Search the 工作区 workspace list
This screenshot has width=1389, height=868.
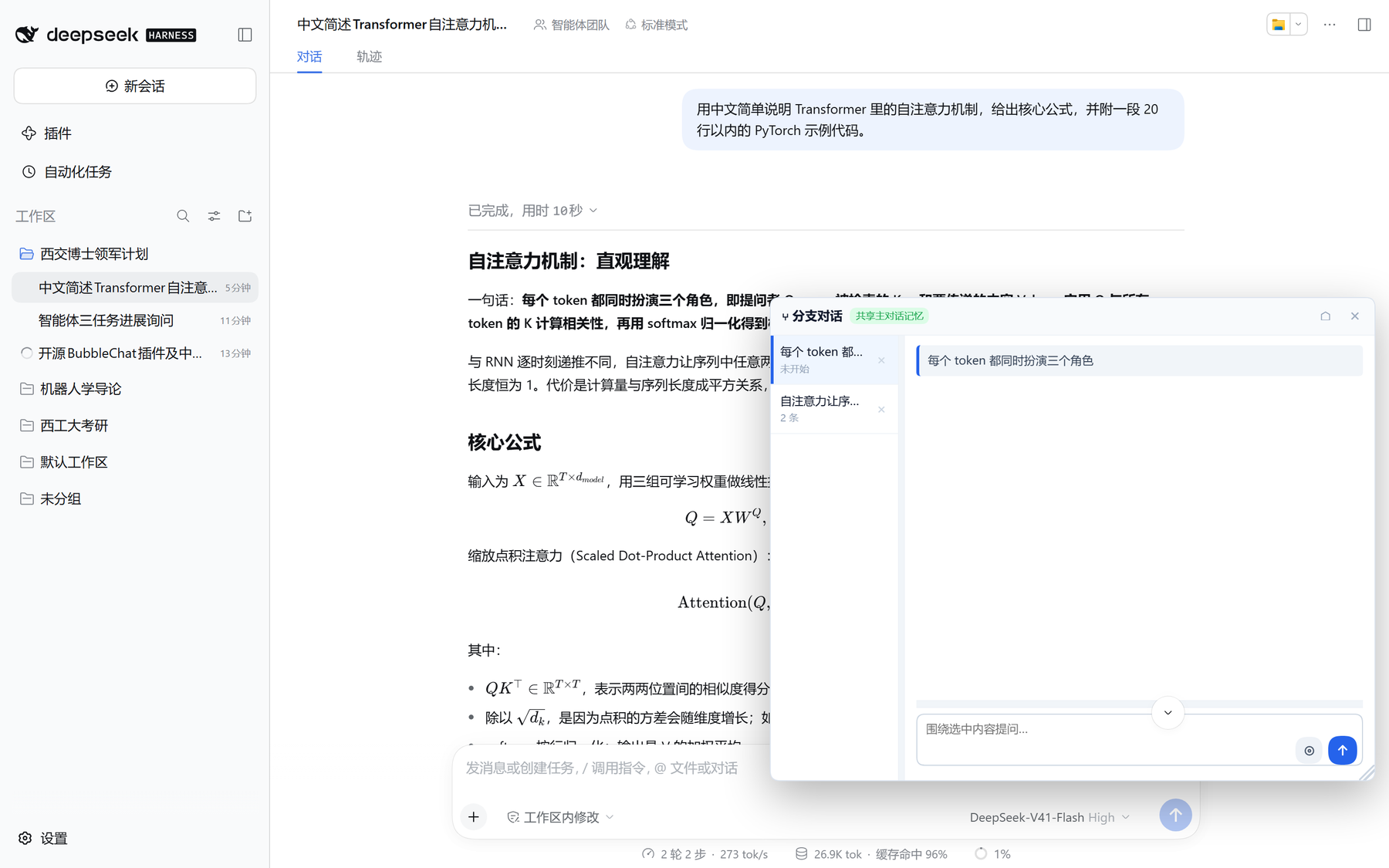point(183,216)
